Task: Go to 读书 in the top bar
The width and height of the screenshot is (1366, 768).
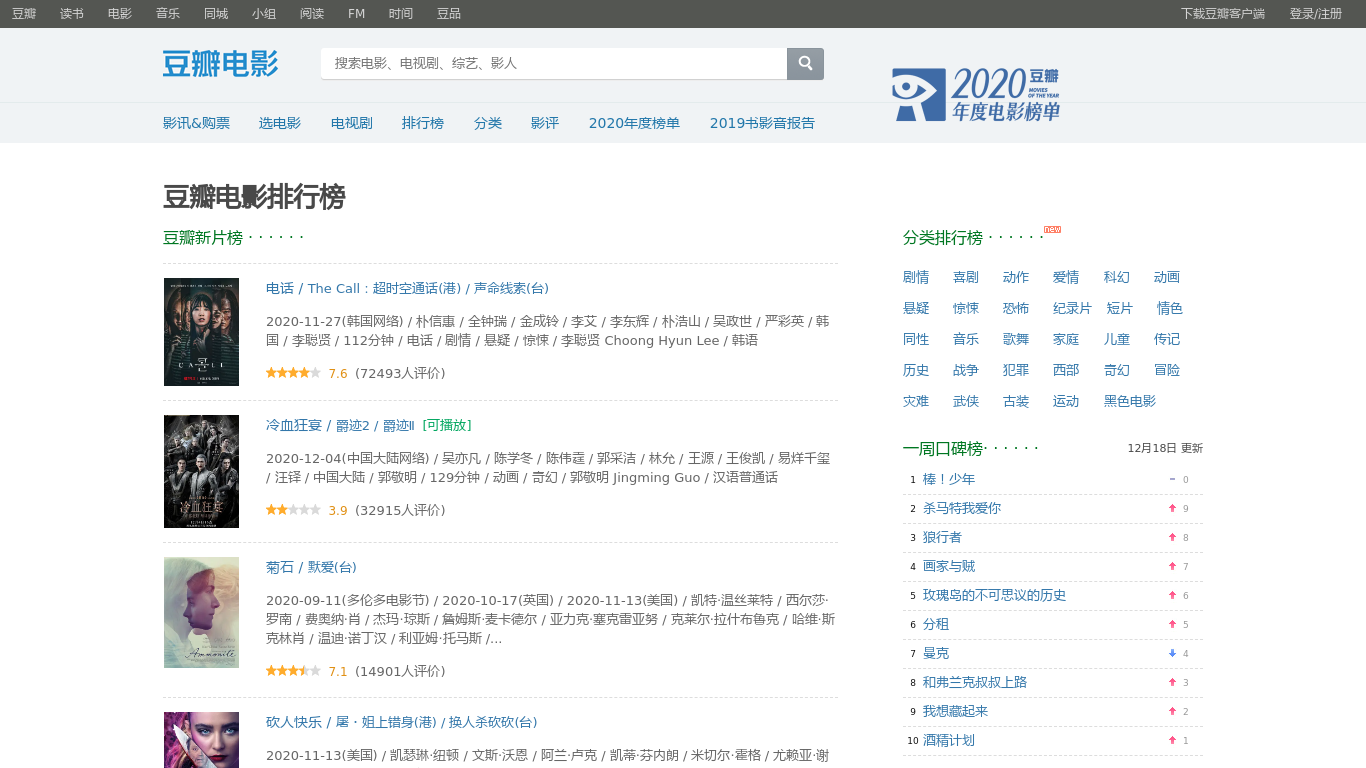Action: tap(72, 14)
